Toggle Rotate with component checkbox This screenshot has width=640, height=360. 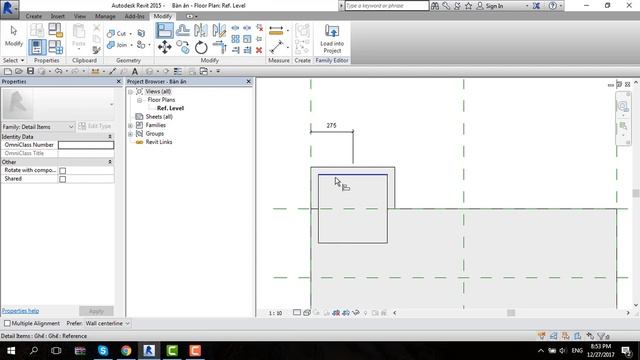click(62, 170)
